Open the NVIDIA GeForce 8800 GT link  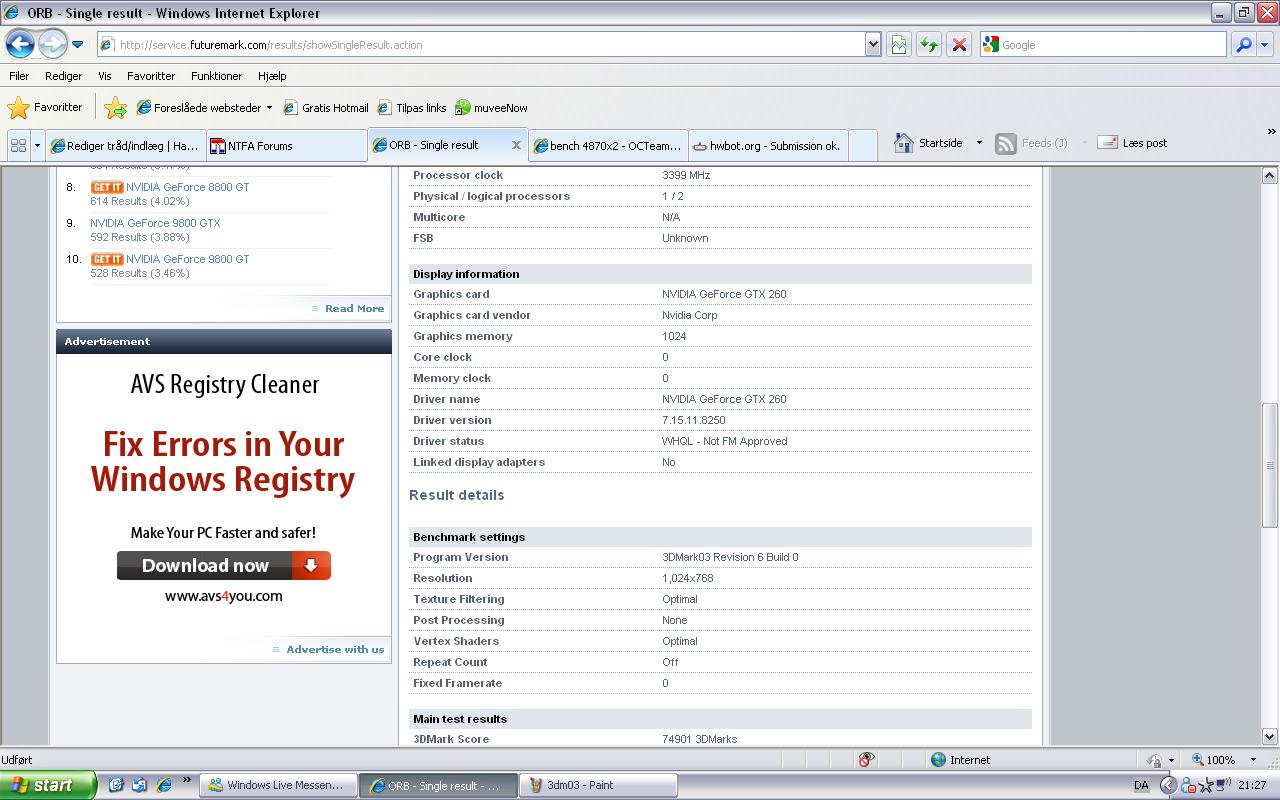tap(188, 187)
